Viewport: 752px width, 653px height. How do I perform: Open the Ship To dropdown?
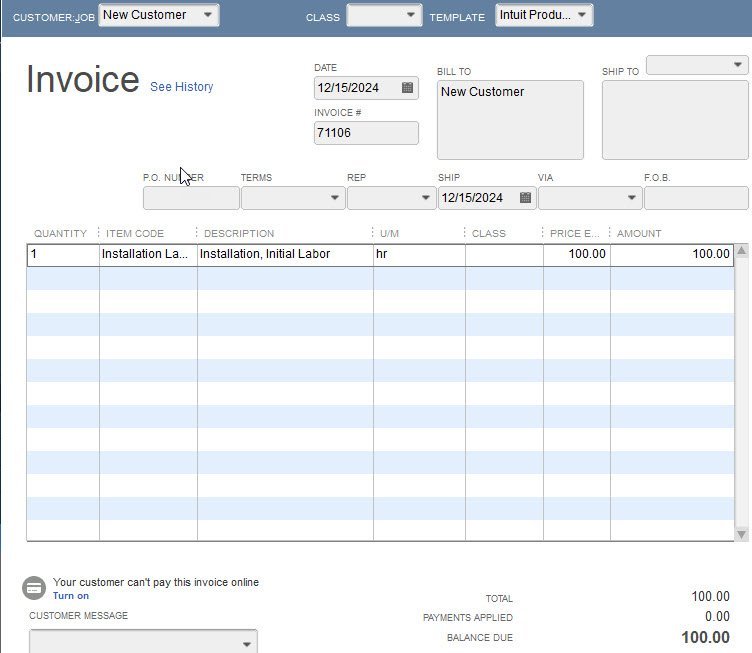[x=738, y=65]
